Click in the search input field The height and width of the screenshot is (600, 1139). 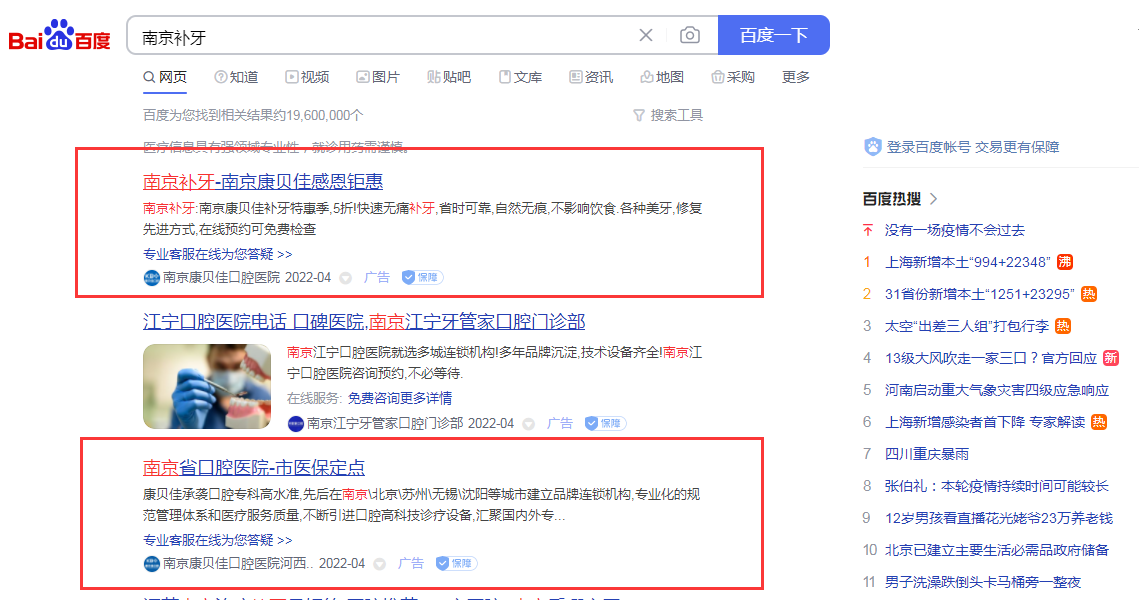tap(380, 36)
